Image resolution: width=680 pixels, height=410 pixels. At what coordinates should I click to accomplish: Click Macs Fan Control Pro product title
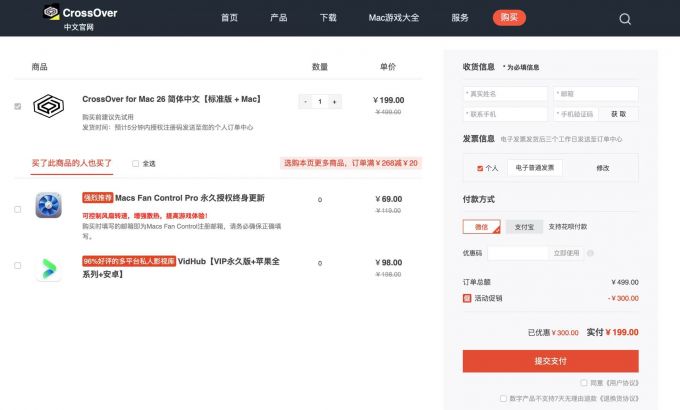(190, 198)
